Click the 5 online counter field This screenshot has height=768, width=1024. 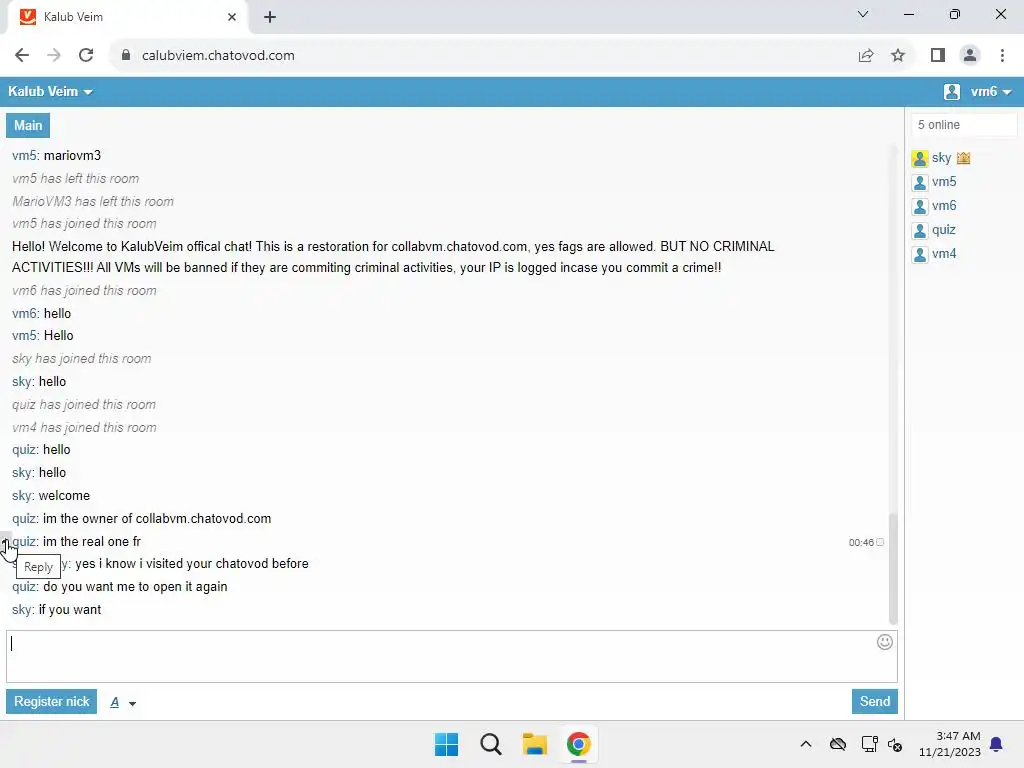click(964, 125)
